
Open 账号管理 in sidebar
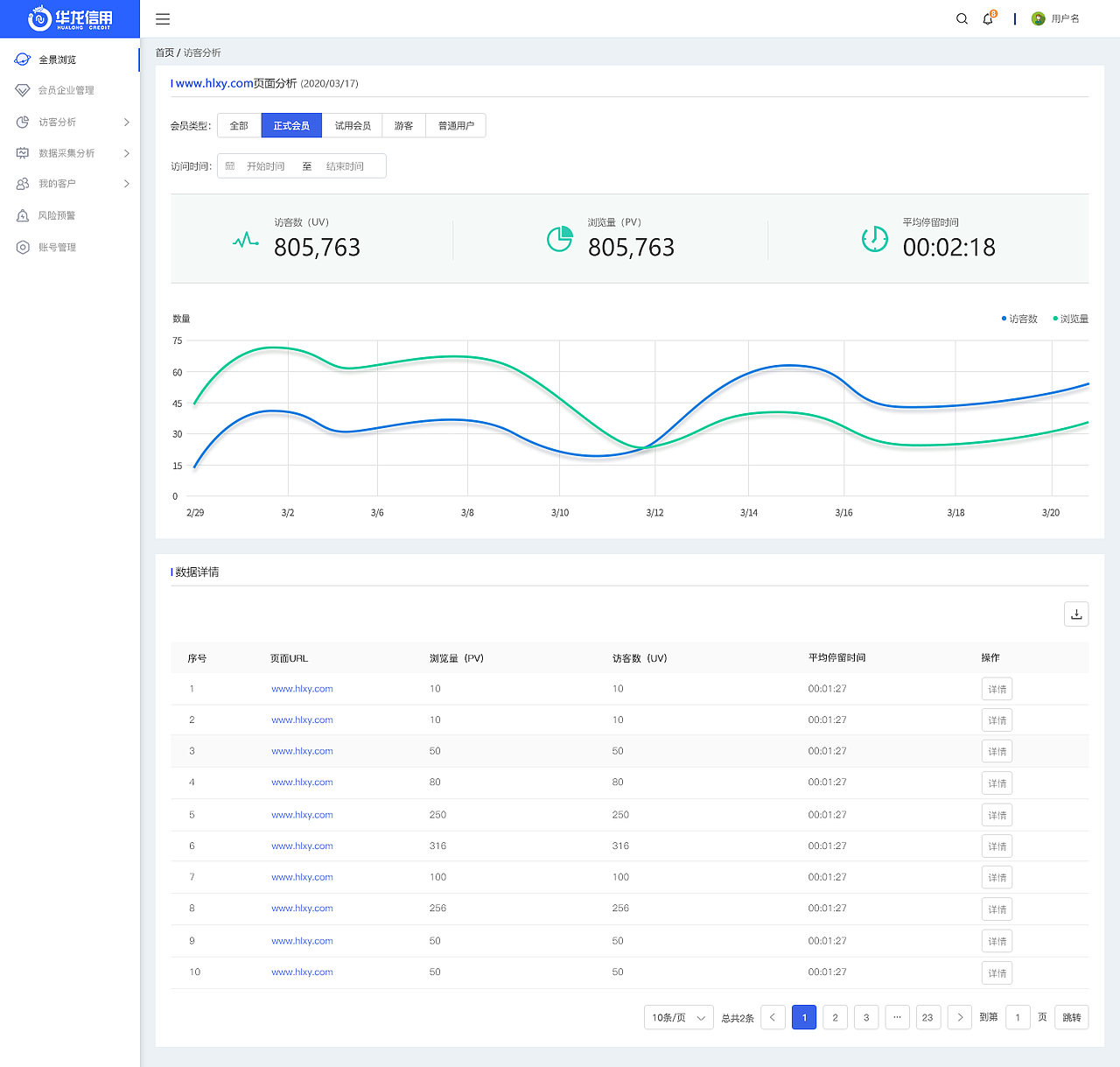point(69,247)
